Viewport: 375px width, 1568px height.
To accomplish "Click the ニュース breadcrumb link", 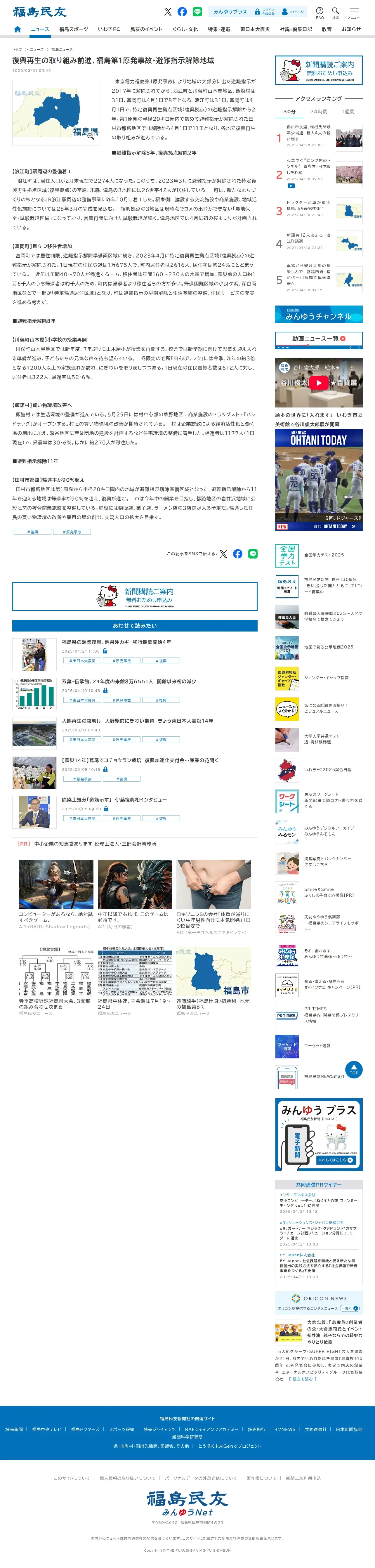I will tap(37, 49).
